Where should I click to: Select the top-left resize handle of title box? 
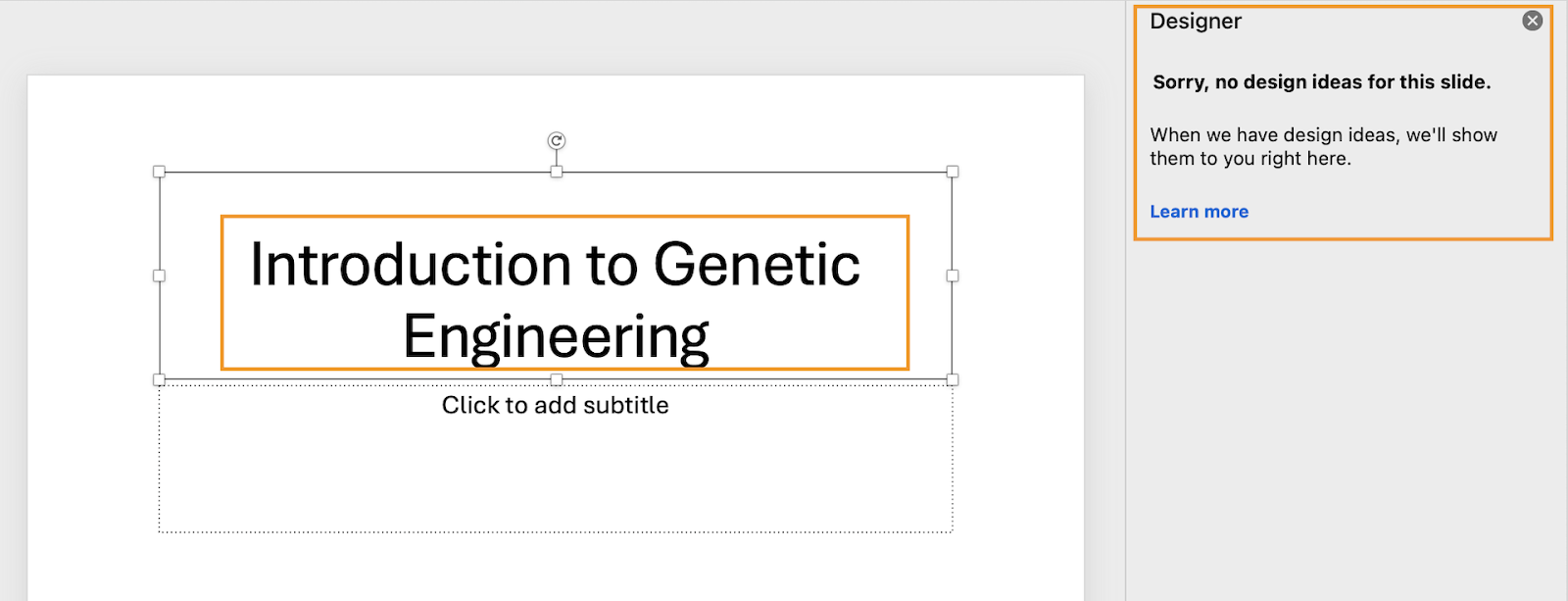click(160, 172)
